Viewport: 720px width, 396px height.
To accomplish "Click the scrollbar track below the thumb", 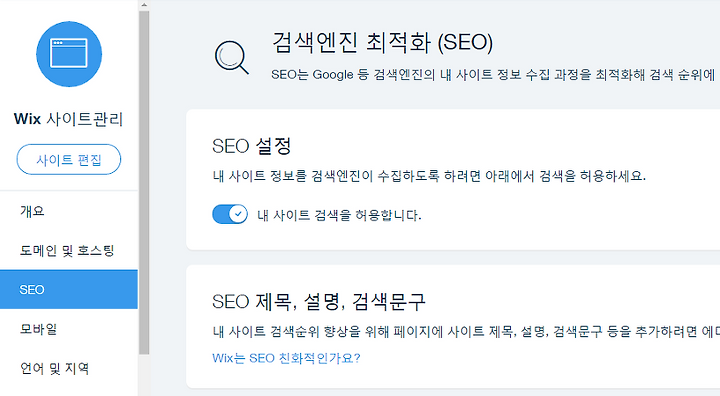I will tap(144, 375).
